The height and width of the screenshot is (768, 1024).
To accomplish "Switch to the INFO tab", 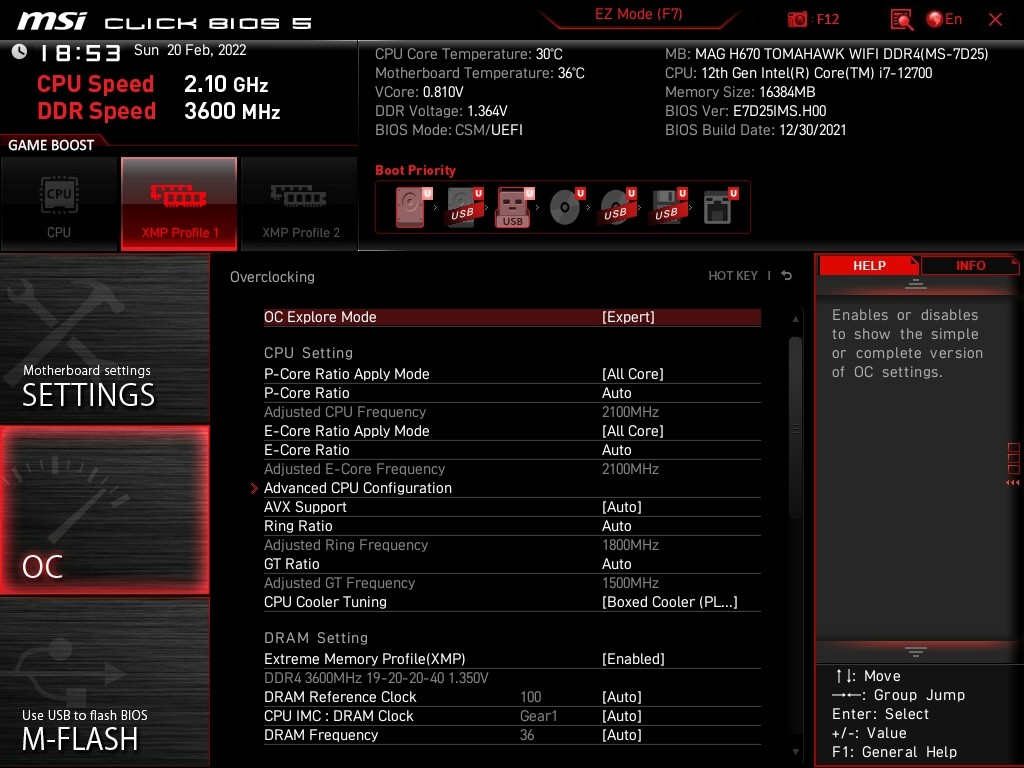I will [x=970, y=265].
